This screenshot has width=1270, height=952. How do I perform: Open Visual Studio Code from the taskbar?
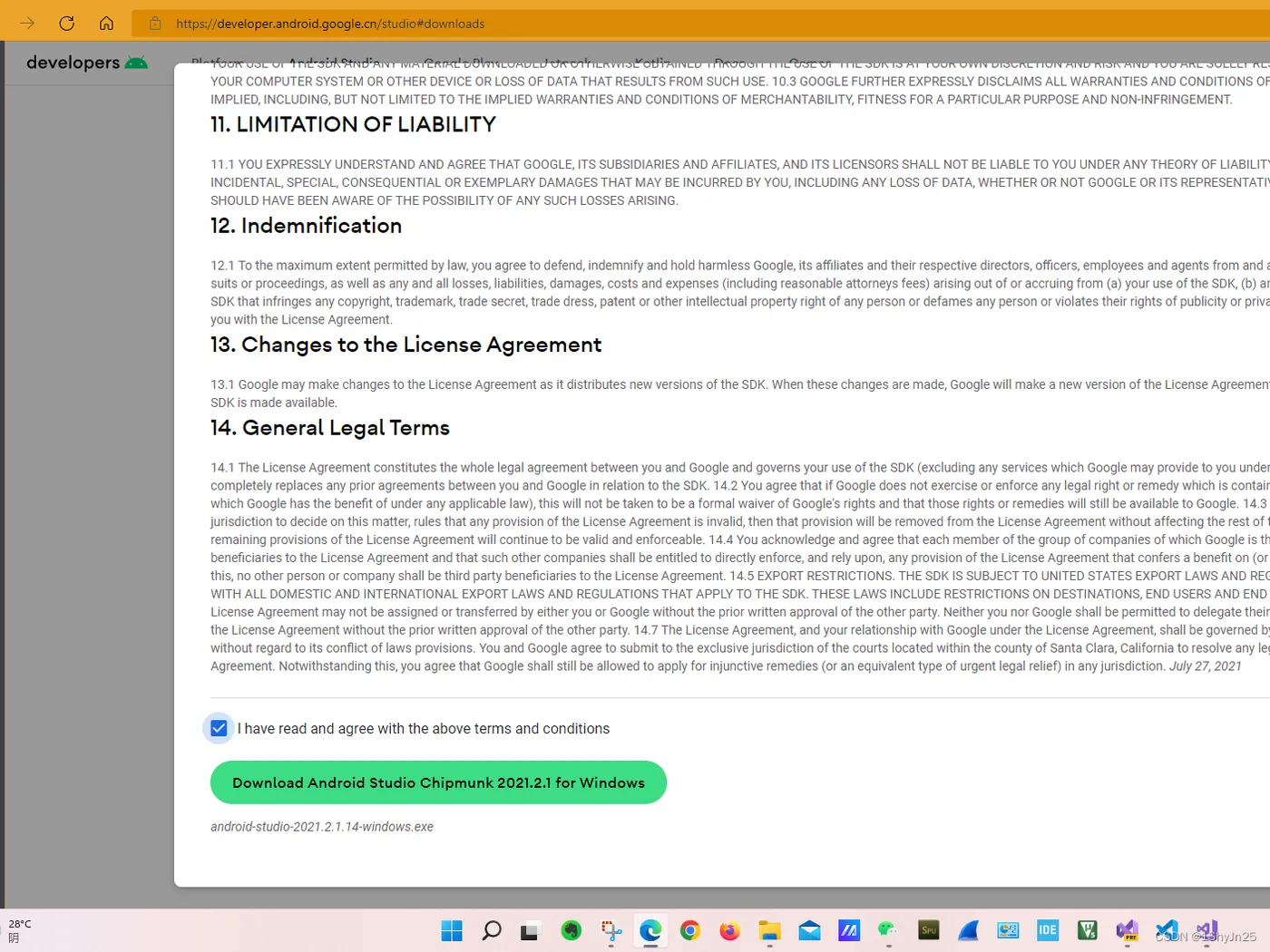click(1167, 930)
